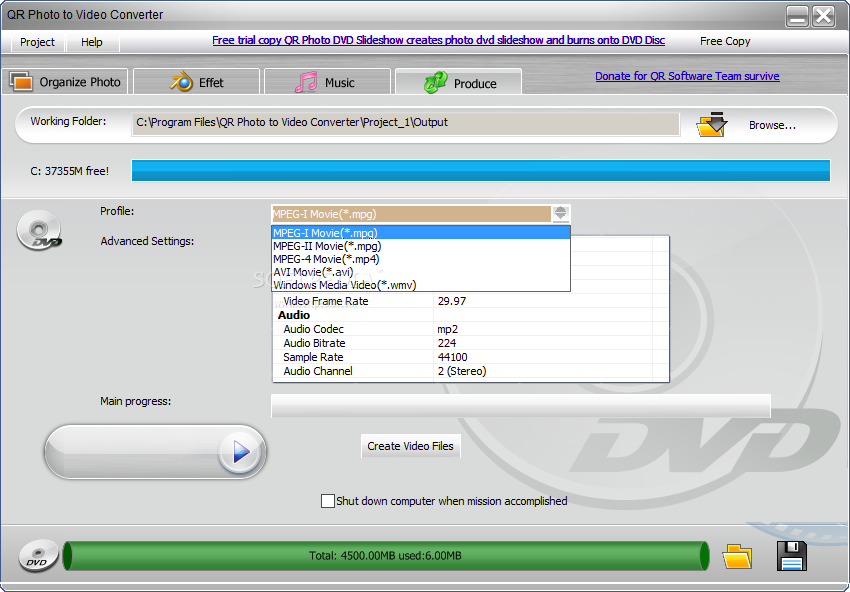Click the Sample Rate row label

(x=313, y=357)
